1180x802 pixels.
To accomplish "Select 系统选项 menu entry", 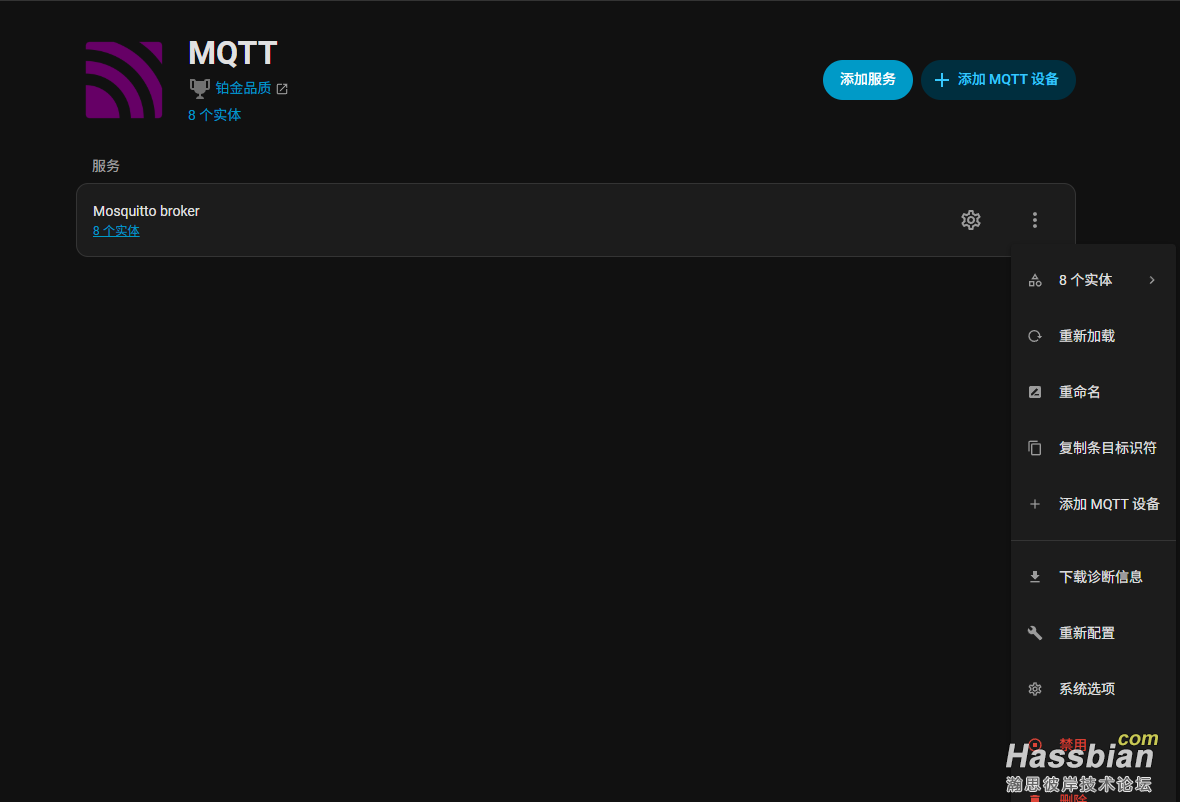I will click(x=1093, y=688).
